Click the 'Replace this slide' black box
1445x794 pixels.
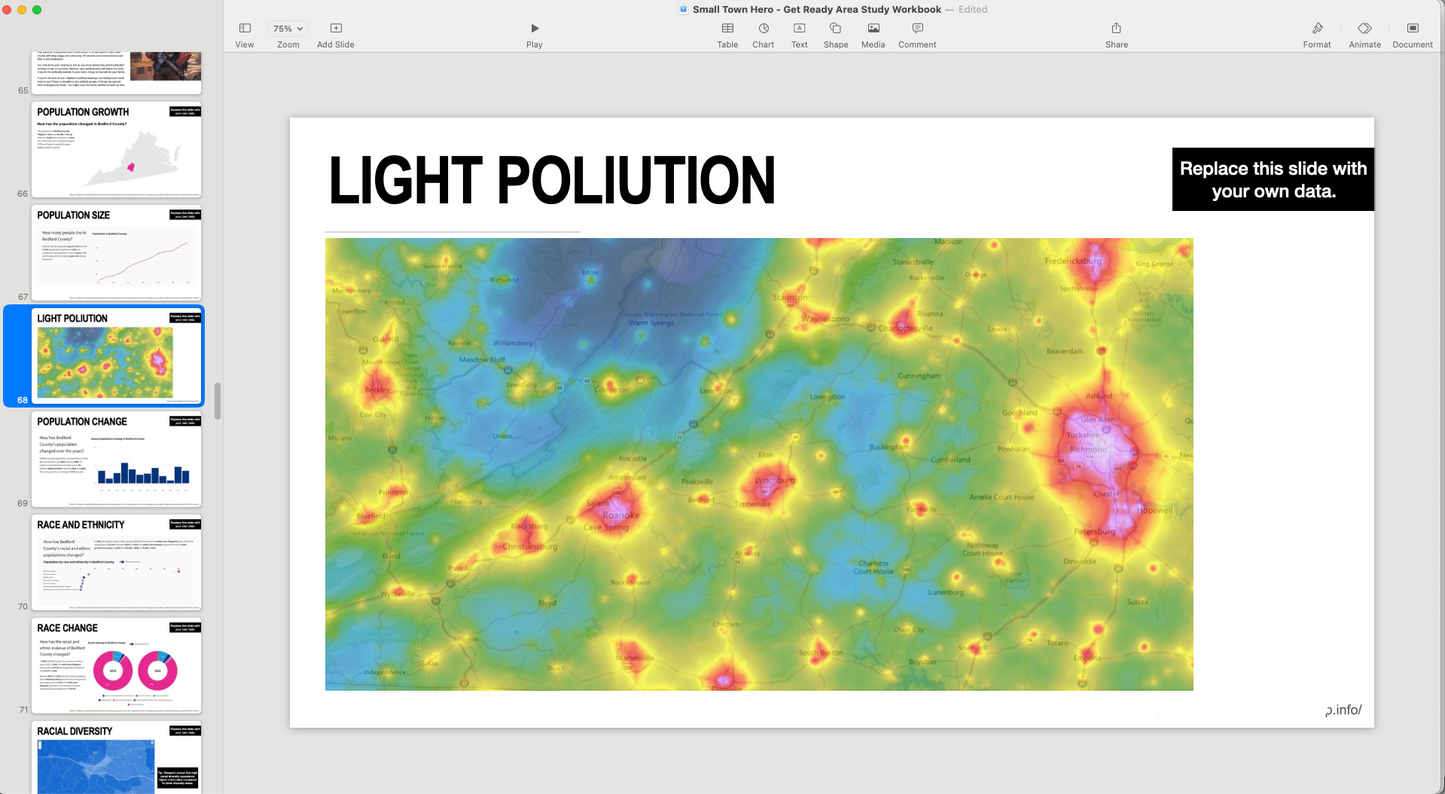[x=1273, y=179]
